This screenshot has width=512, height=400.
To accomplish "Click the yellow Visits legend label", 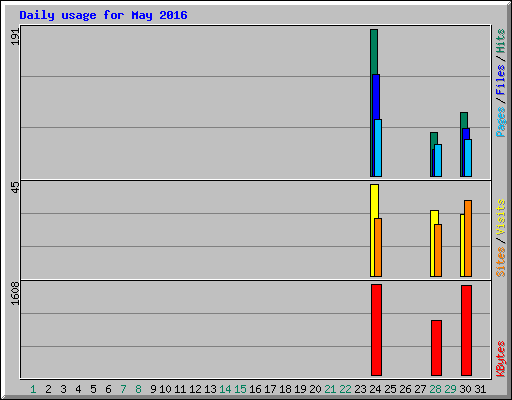I will click(500, 217).
